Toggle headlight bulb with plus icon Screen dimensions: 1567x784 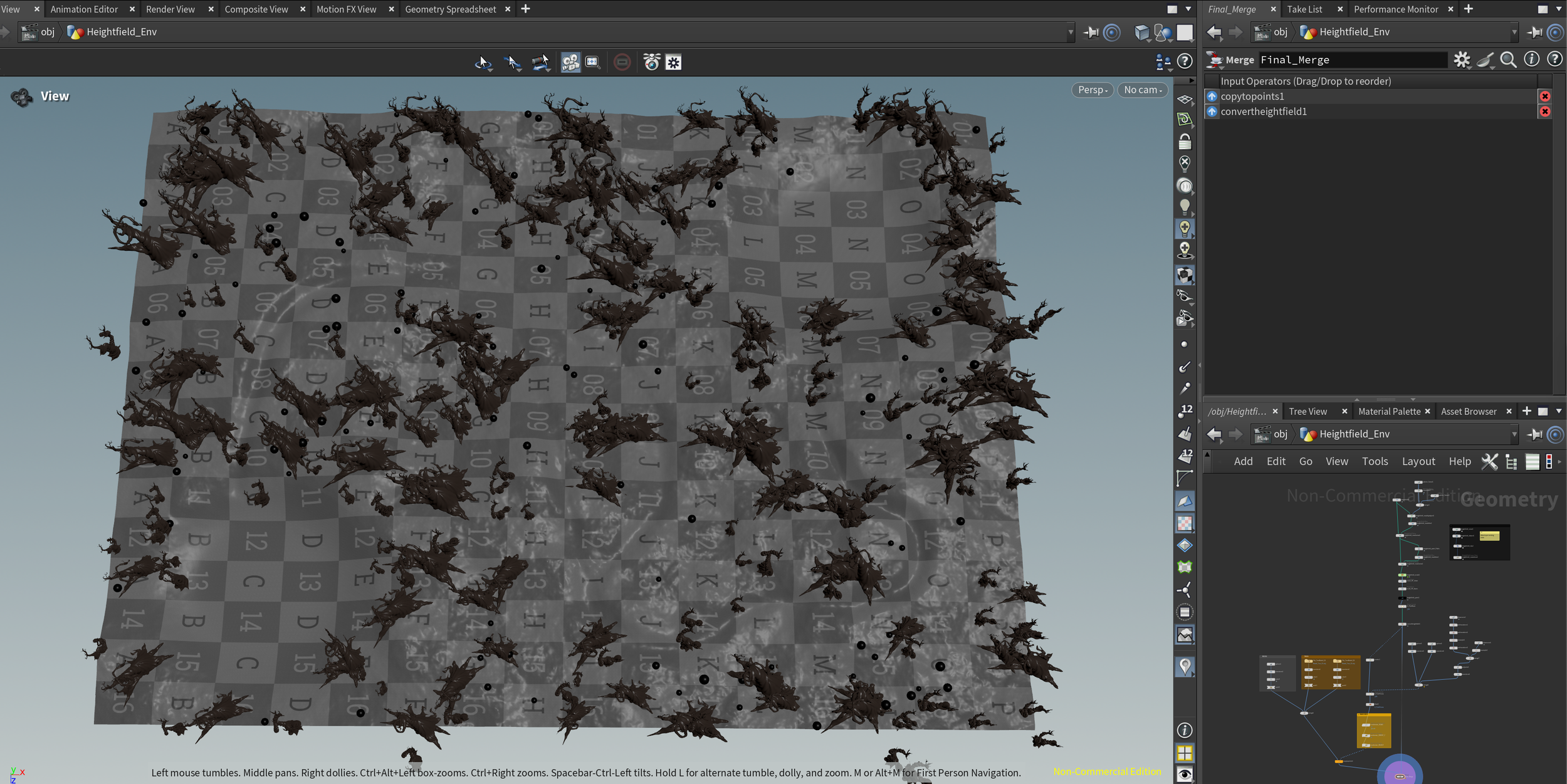[1184, 228]
